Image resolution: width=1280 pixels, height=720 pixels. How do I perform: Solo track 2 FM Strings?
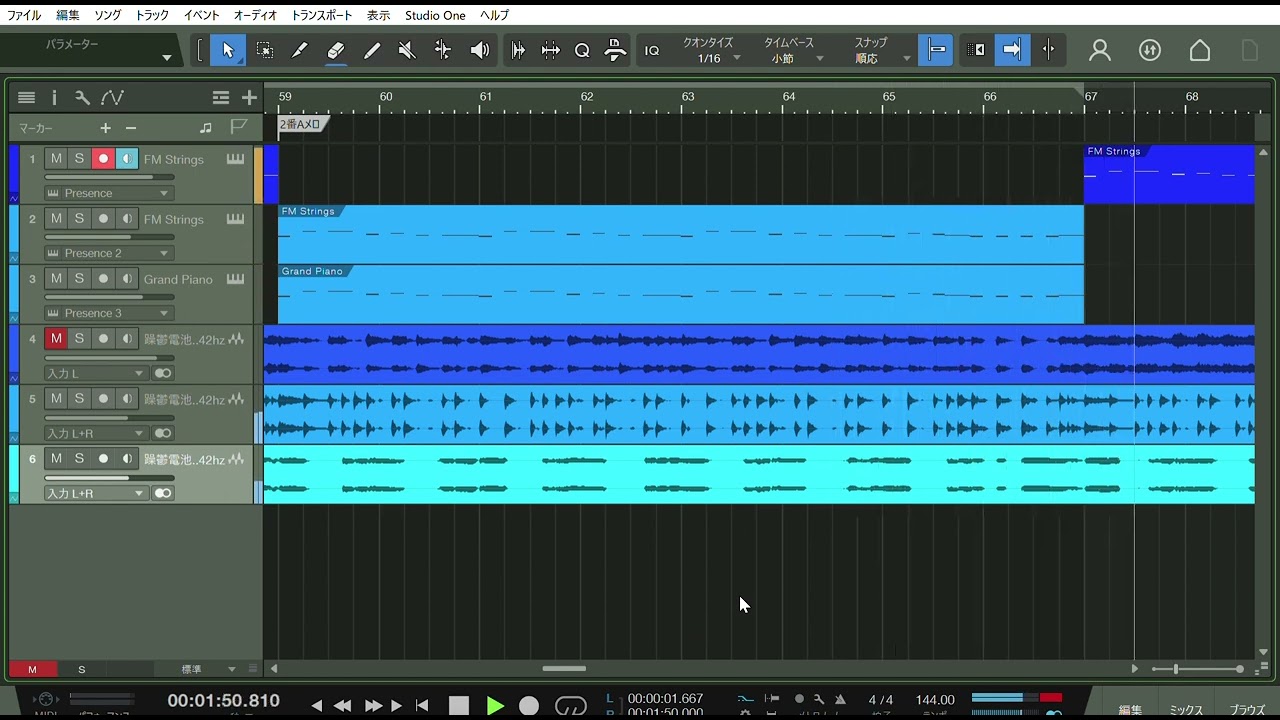79,219
